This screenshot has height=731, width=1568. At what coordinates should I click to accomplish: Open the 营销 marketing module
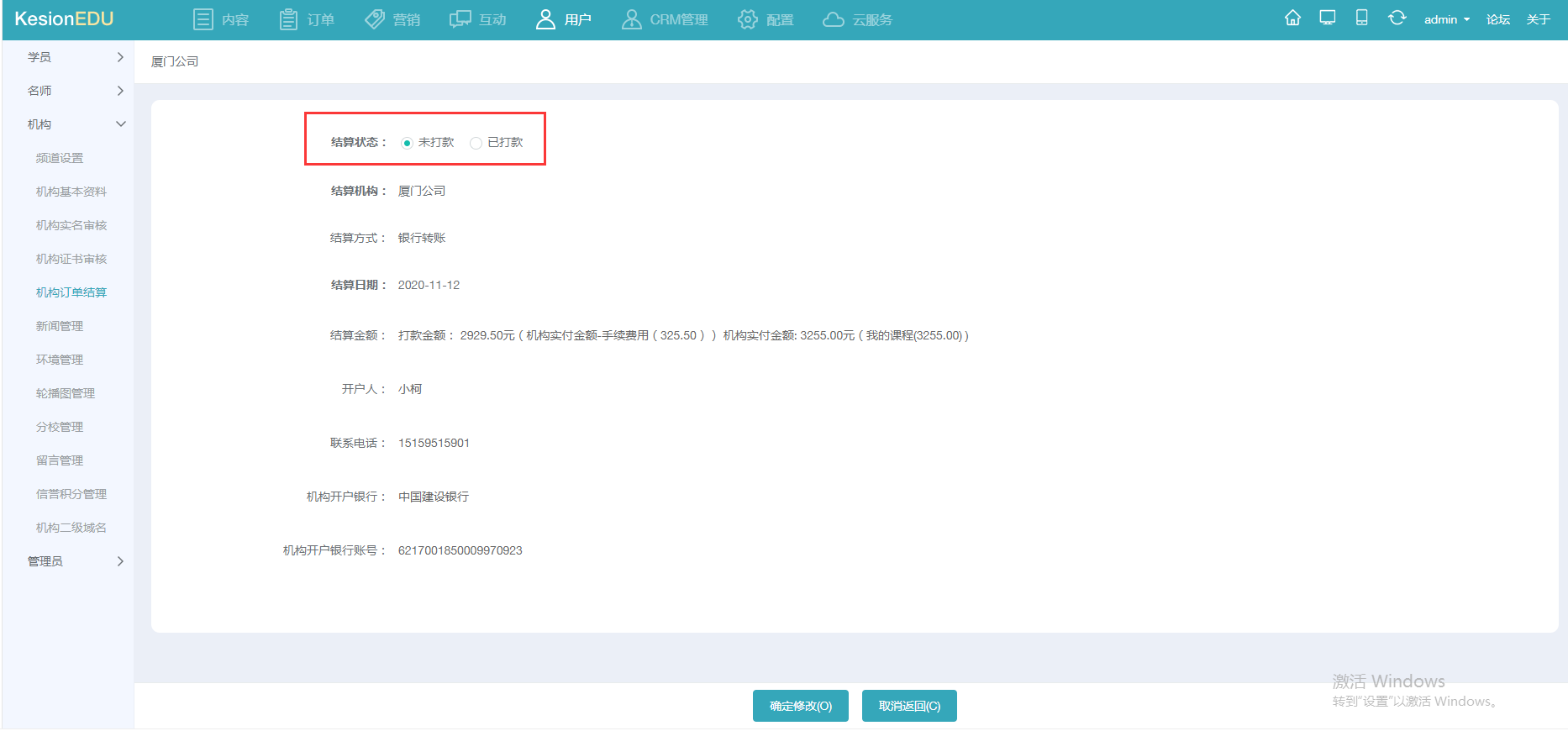[392, 19]
